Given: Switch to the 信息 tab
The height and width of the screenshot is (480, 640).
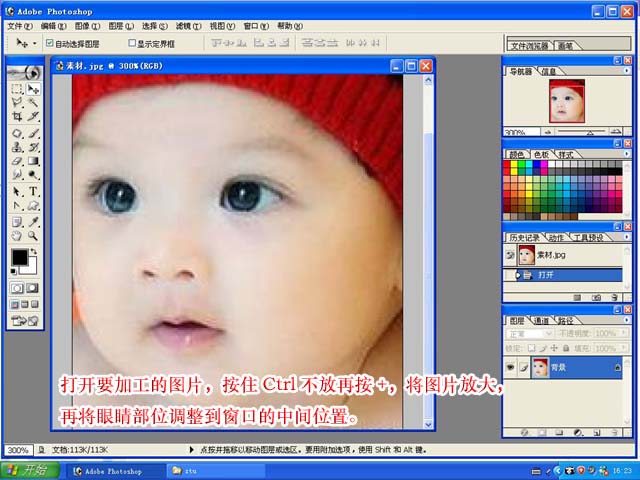Looking at the screenshot, I should [x=549, y=71].
